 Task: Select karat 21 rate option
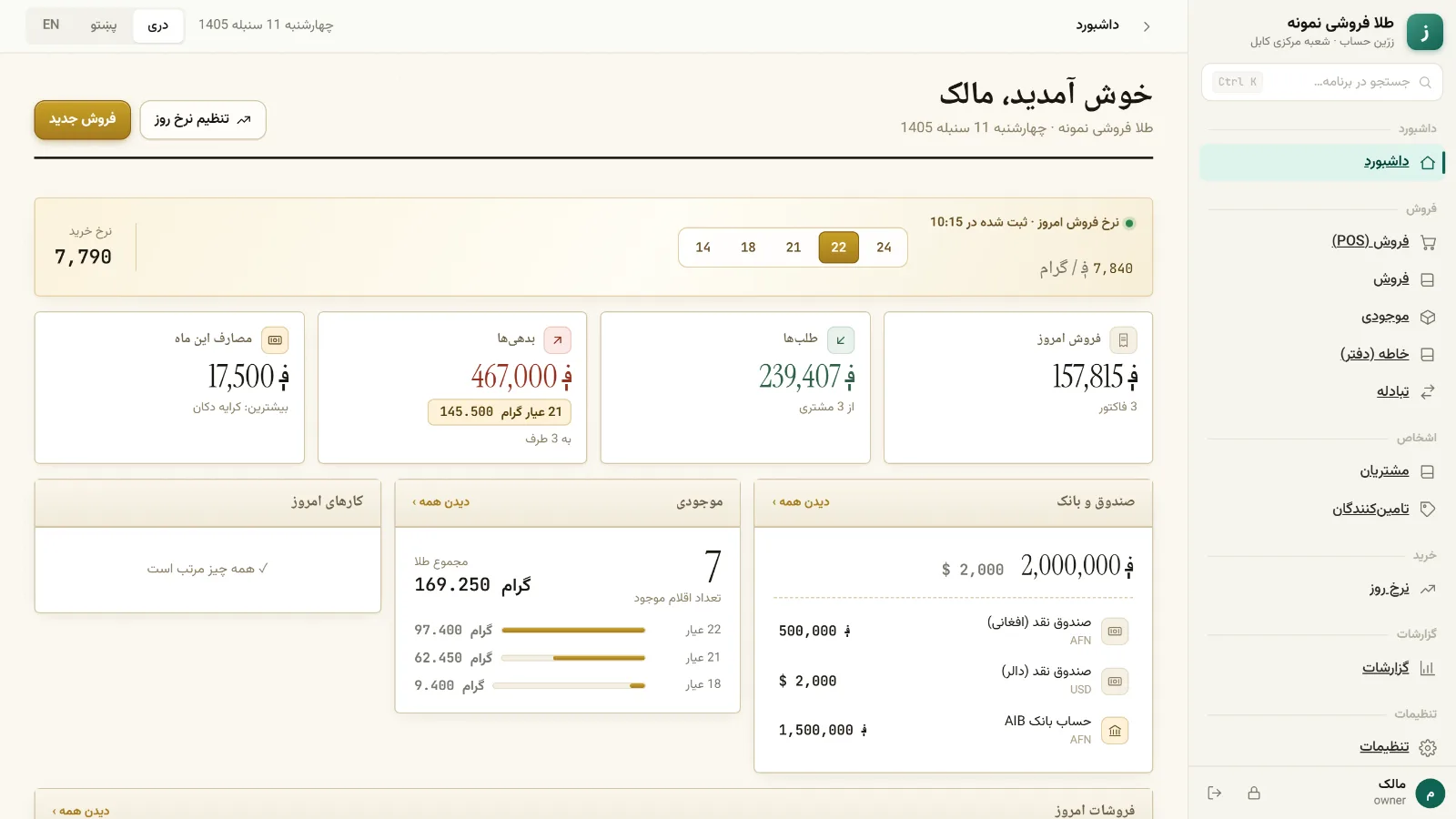(x=794, y=248)
